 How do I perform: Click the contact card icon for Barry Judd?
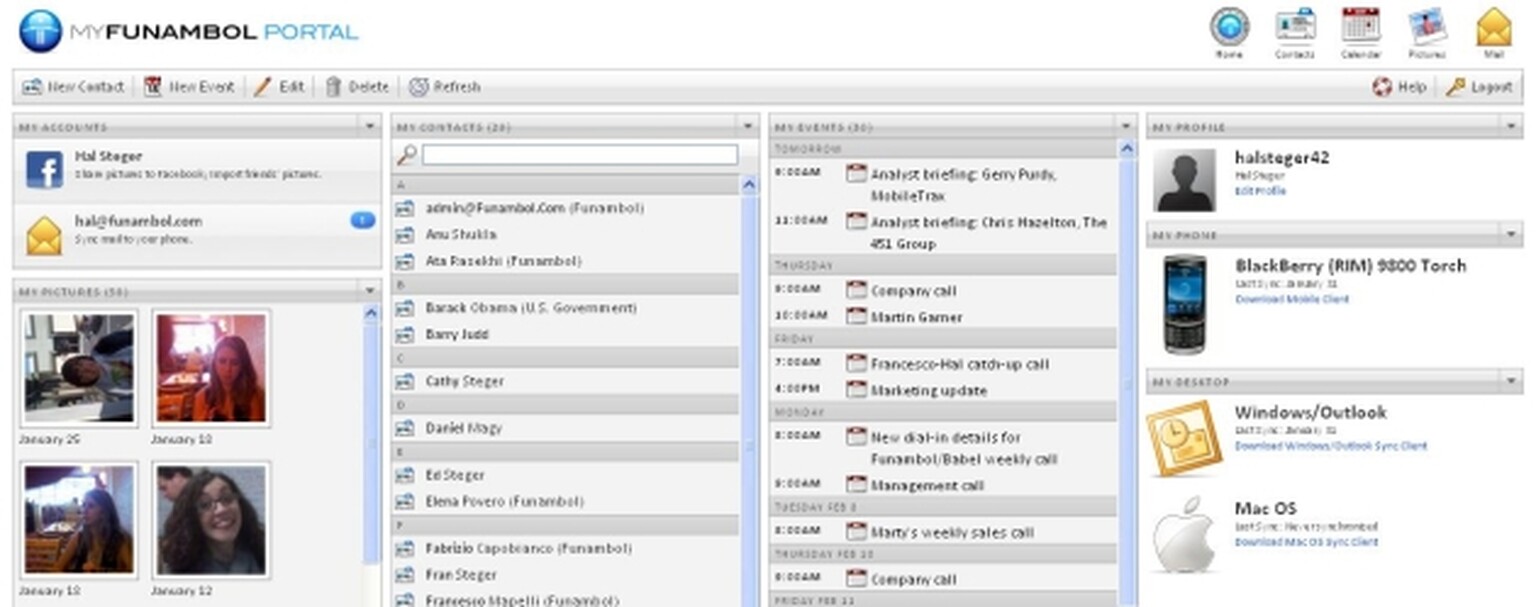[405, 334]
